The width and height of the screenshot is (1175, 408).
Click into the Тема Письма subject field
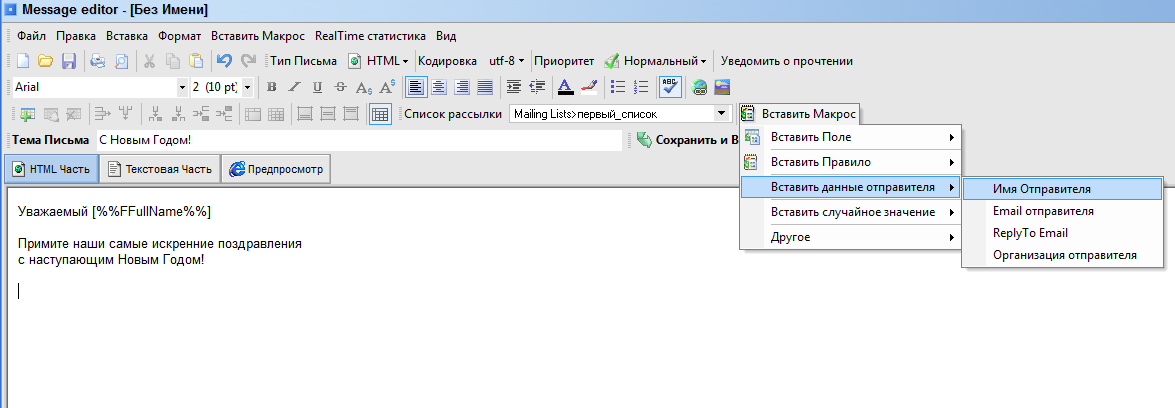pos(360,140)
